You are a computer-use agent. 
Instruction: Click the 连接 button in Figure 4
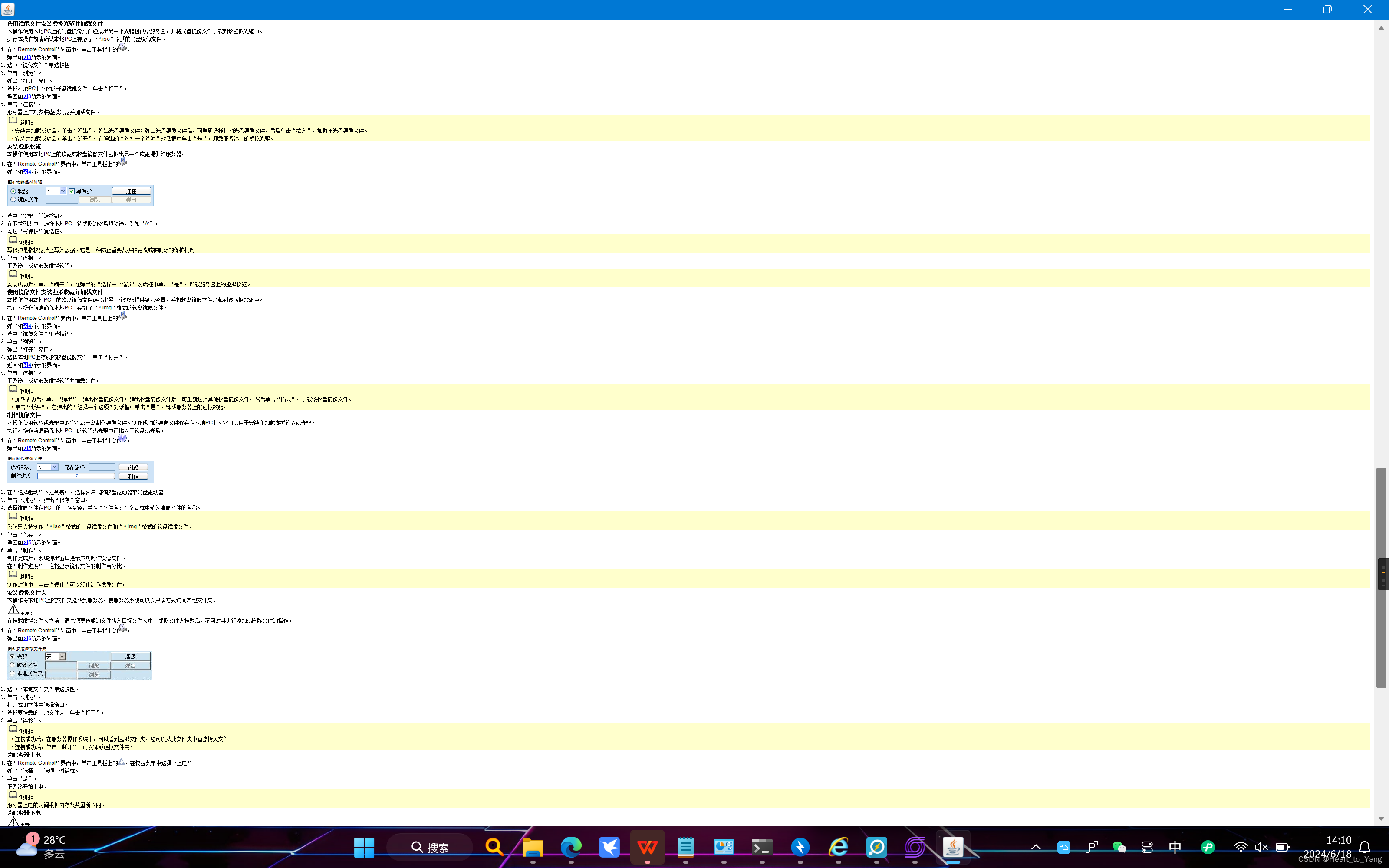[x=132, y=191]
